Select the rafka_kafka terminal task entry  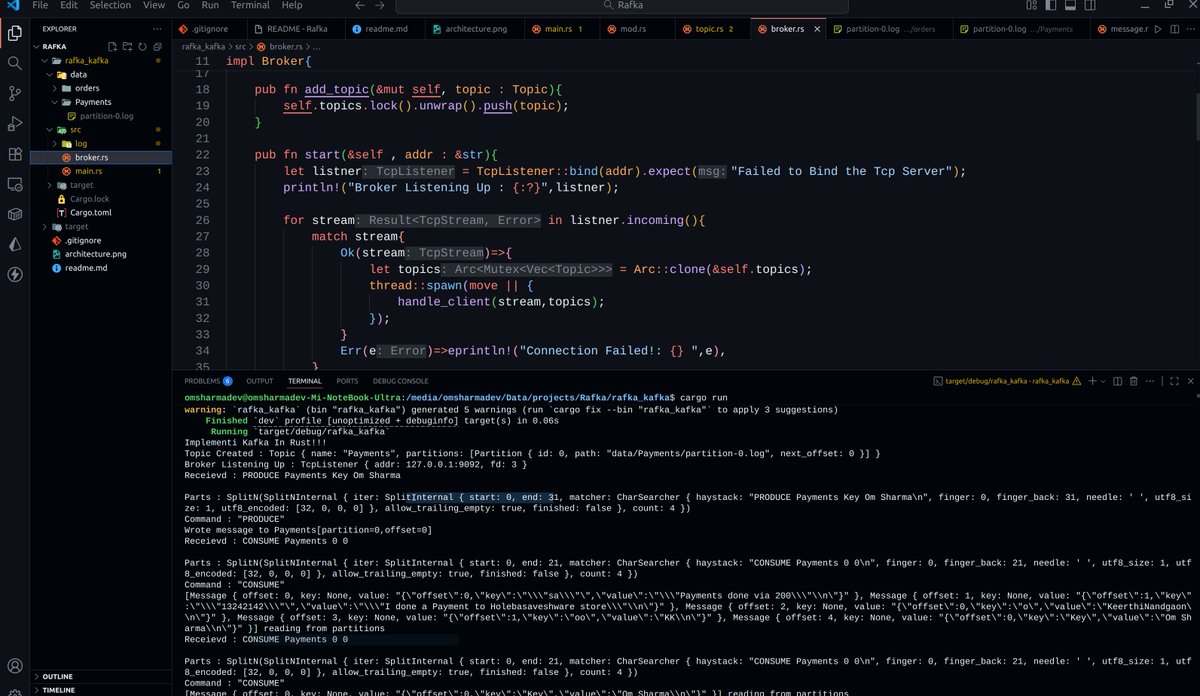coord(1005,381)
